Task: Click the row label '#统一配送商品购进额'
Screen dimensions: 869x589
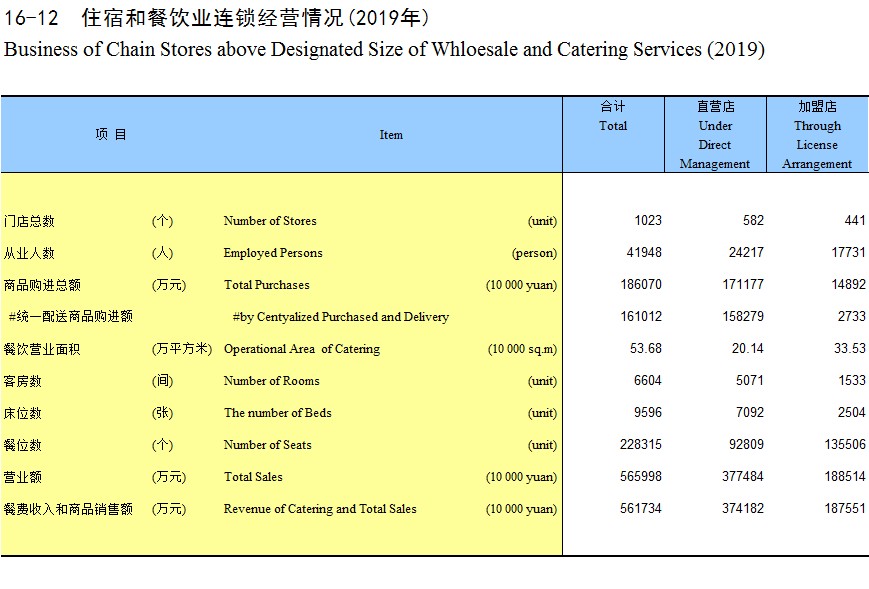Action: point(71,316)
